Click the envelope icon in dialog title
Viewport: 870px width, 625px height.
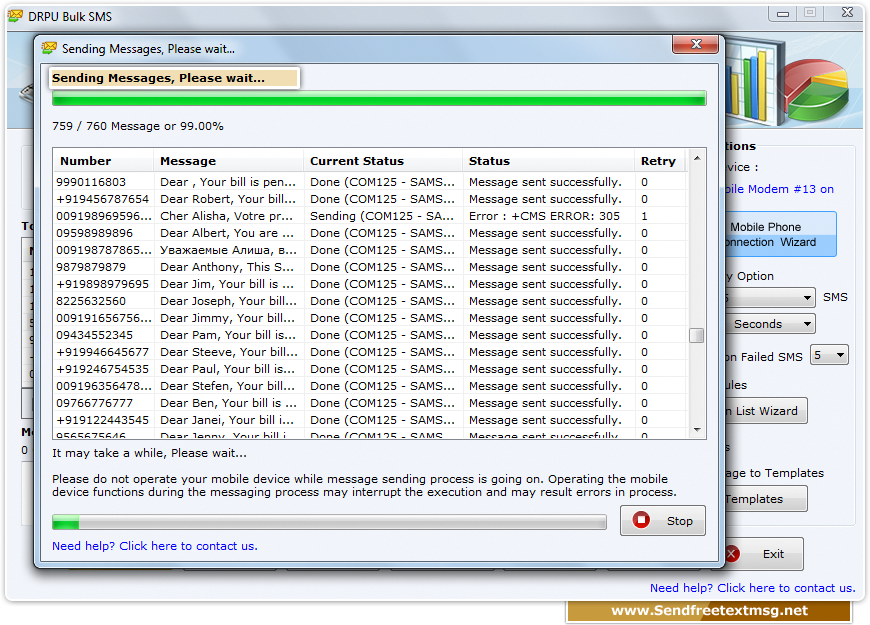click(x=49, y=48)
